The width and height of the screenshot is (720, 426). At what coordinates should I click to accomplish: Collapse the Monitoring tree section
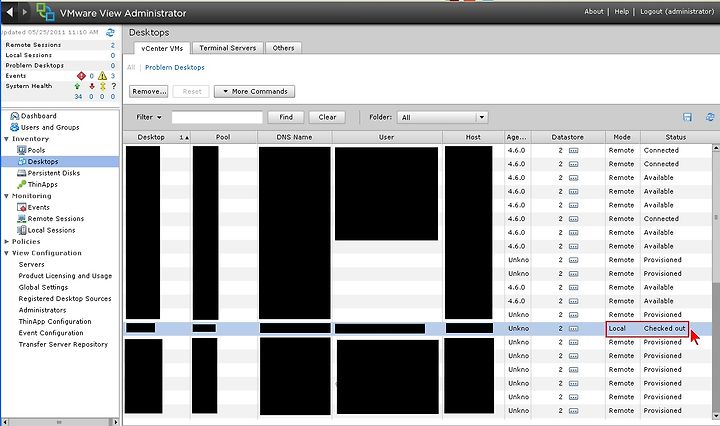(6, 196)
